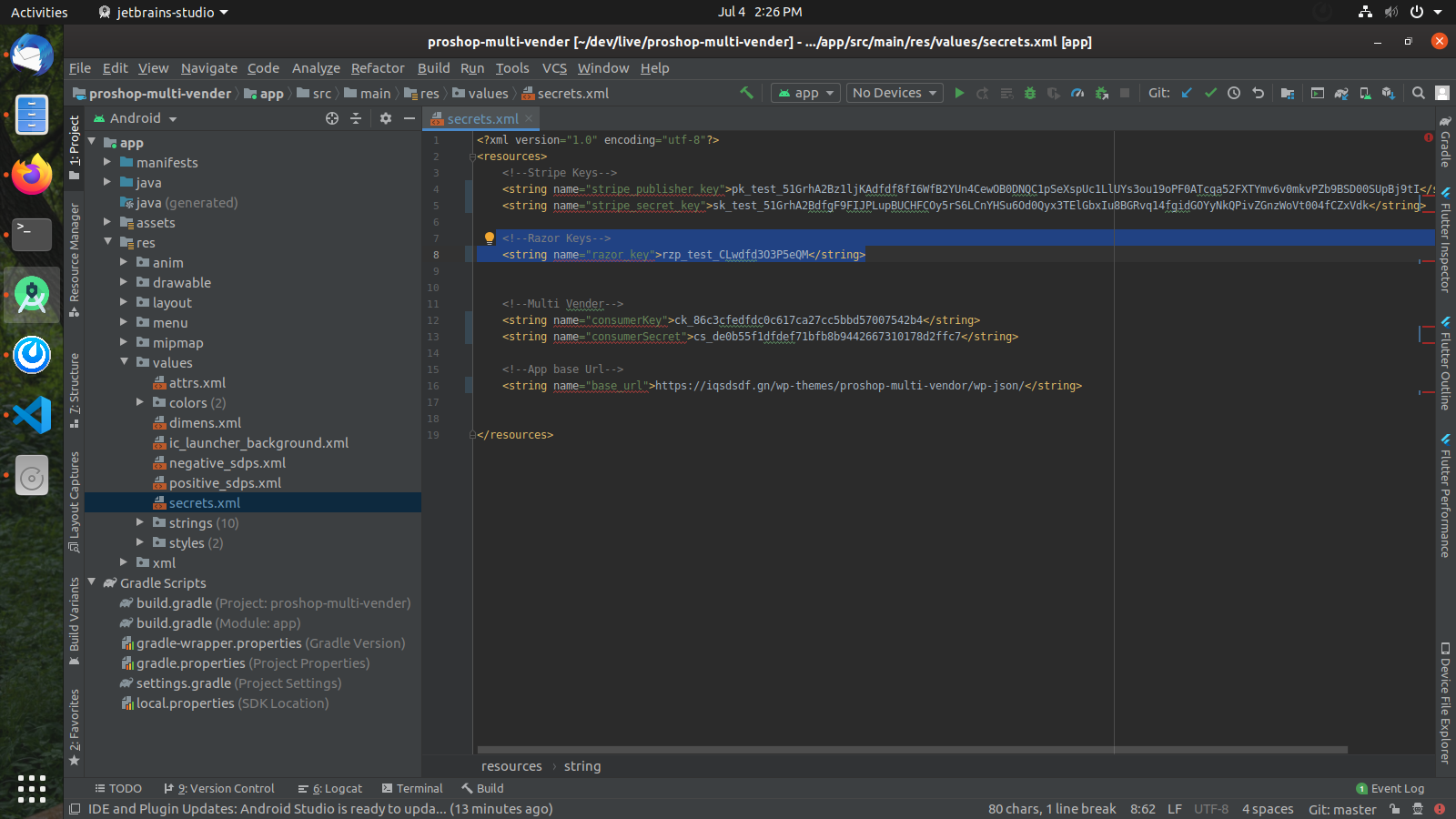Image resolution: width=1456 pixels, height=819 pixels.
Task: Open the app run configuration dropdown
Action: (x=804, y=93)
